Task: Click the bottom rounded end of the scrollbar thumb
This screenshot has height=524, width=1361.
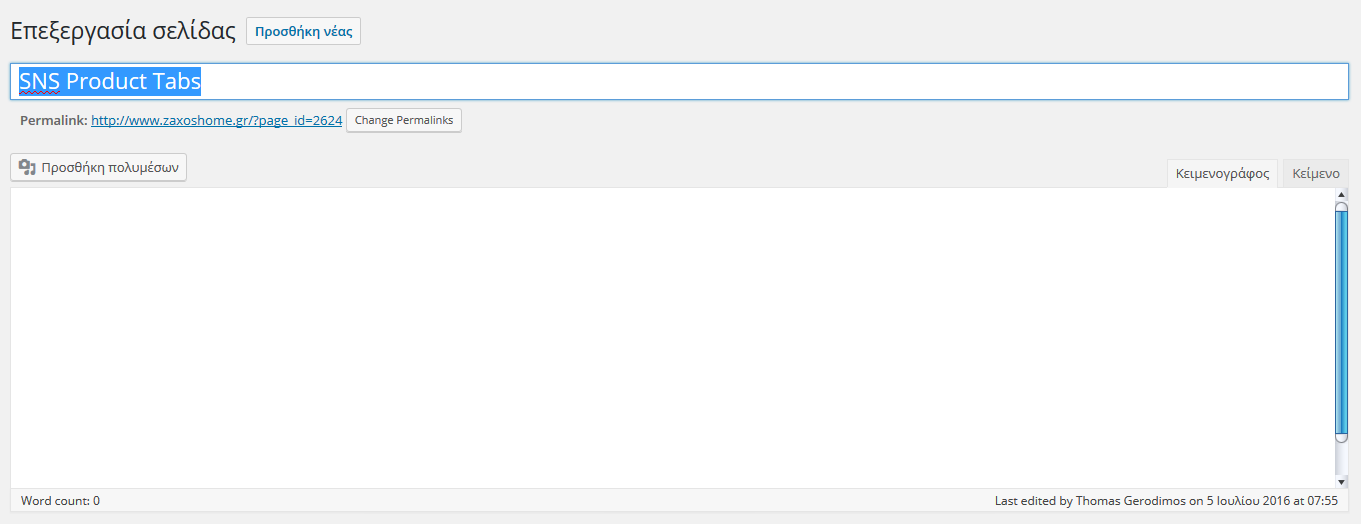Action: (1341, 437)
